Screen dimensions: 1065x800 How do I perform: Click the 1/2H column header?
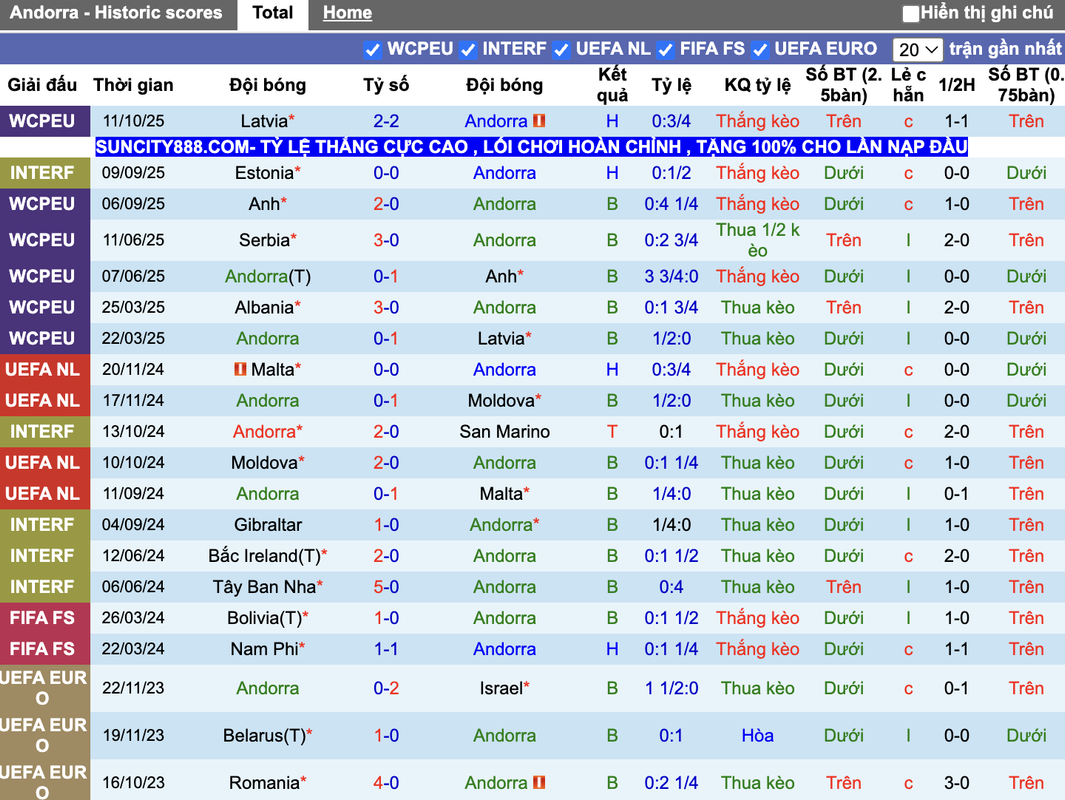coord(956,85)
